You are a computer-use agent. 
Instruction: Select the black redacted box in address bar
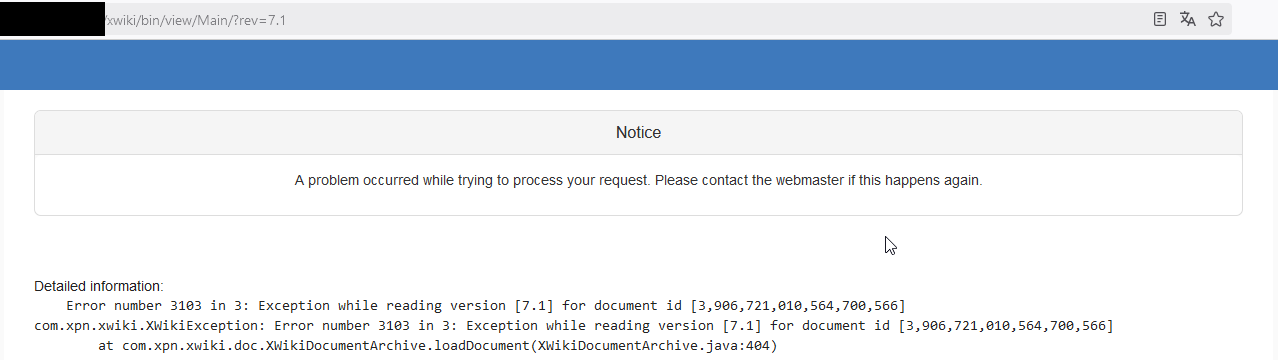[x=52, y=19]
